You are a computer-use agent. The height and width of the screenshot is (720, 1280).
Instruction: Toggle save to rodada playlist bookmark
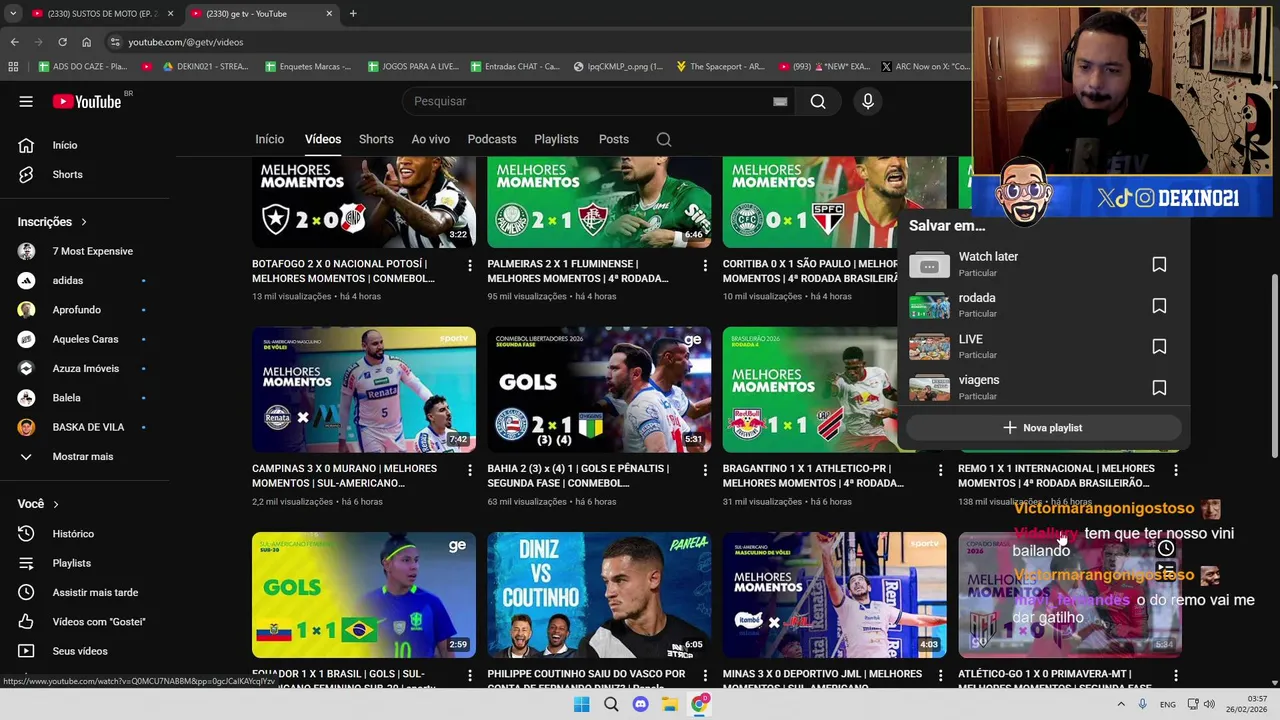click(x=1159, y=306)
